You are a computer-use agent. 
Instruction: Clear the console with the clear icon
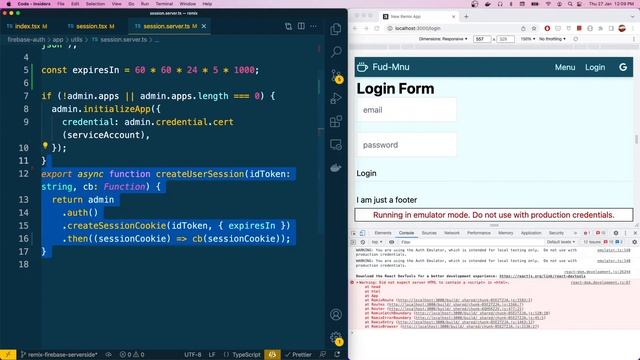(x=362, y=242)
